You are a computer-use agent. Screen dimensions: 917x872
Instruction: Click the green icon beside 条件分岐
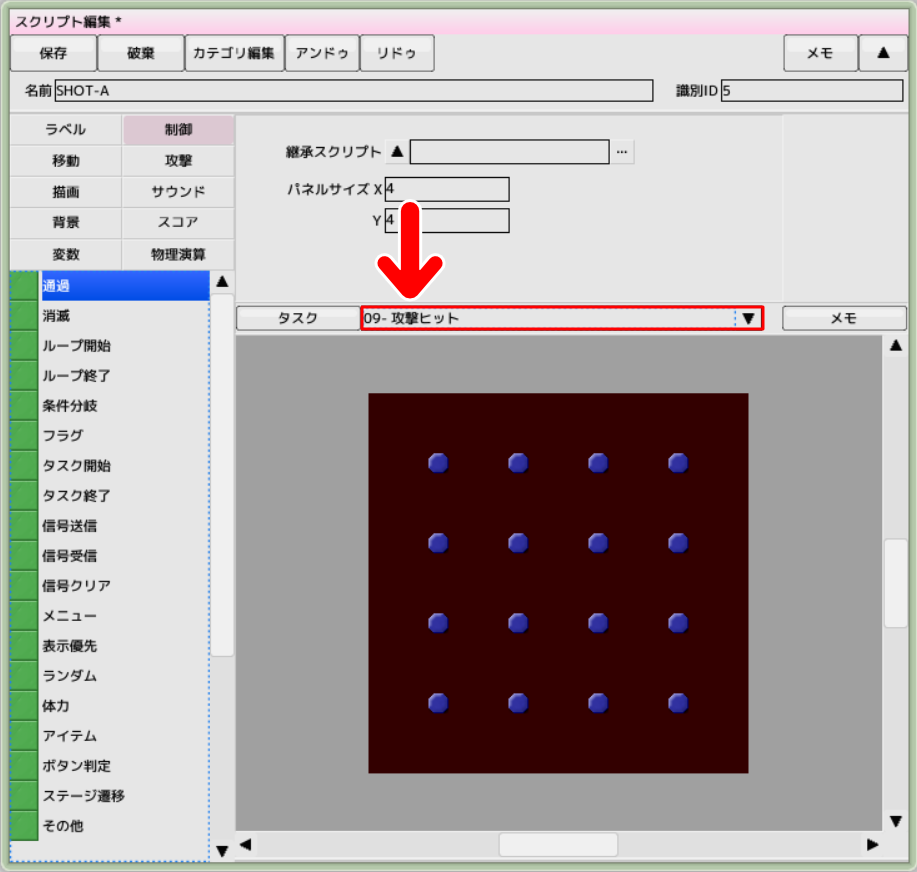[x=24, y=406]
